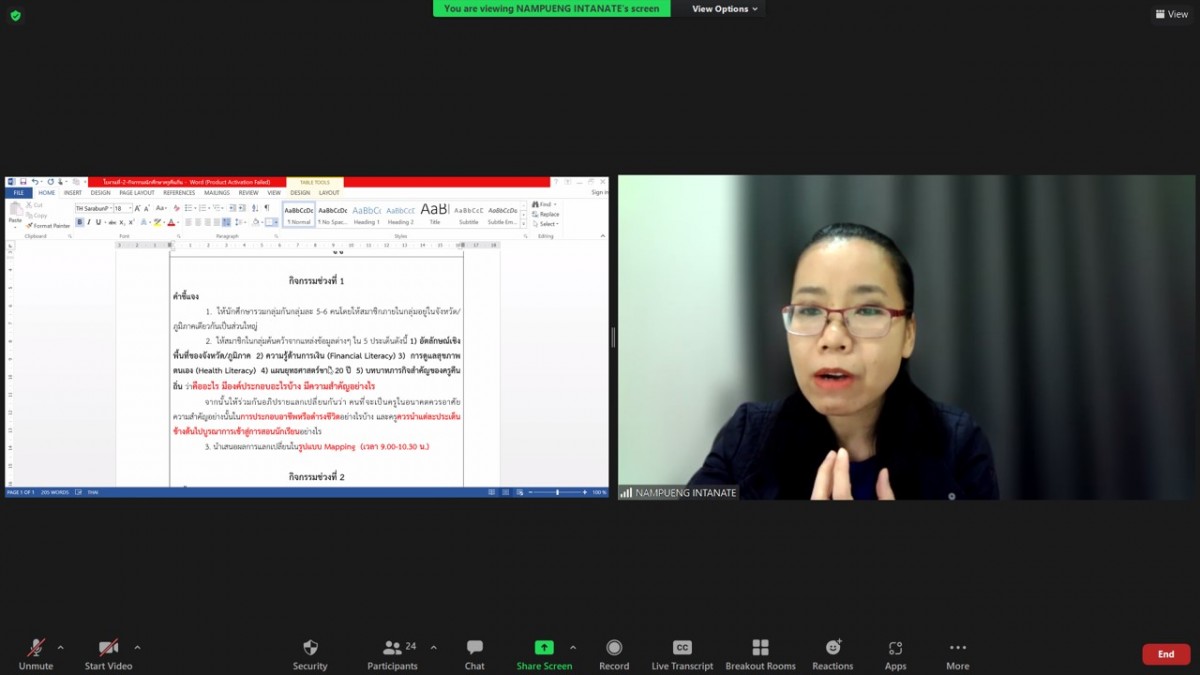Unmute the microphone in Zoom
The image size is (1200, 675).
(x=36, y=654)
